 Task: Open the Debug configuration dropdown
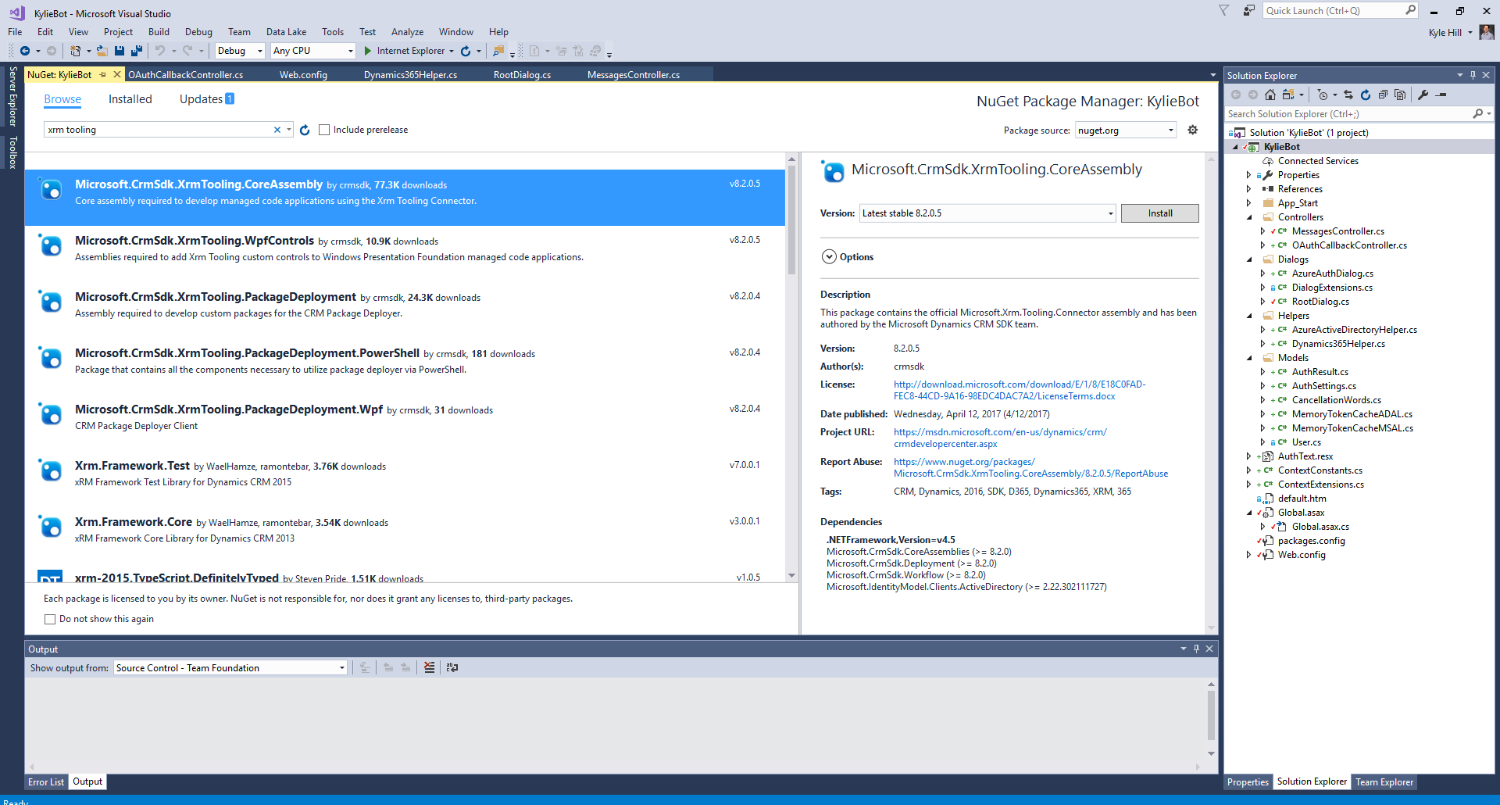click(241, 50)
